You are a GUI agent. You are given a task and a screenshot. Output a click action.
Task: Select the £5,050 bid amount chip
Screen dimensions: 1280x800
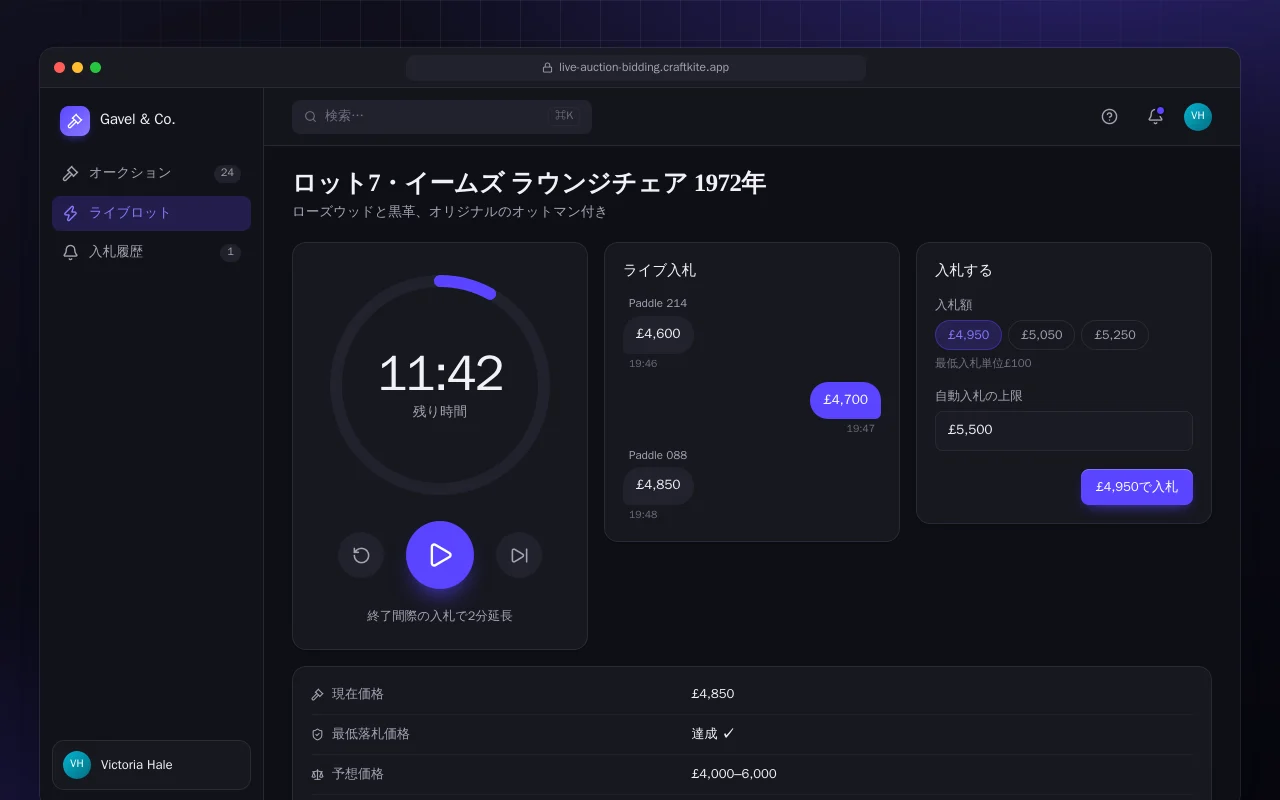click(x=1041, y=335)
